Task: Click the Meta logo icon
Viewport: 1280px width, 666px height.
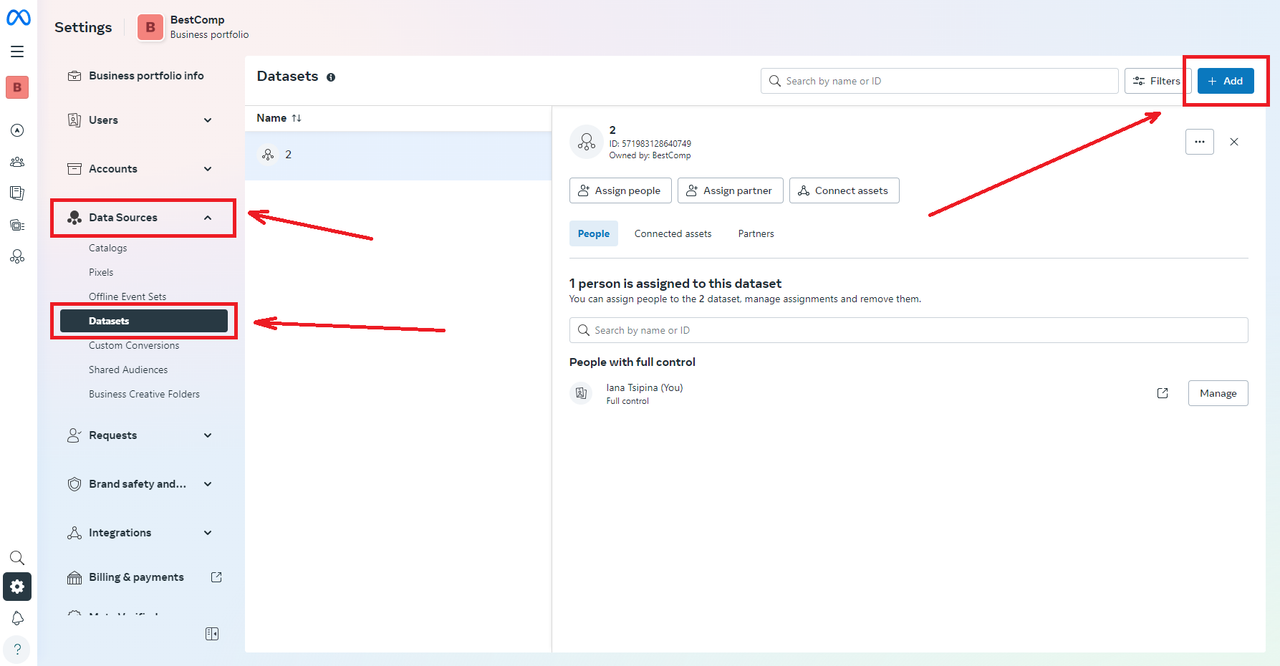Action: coord(18,19)
